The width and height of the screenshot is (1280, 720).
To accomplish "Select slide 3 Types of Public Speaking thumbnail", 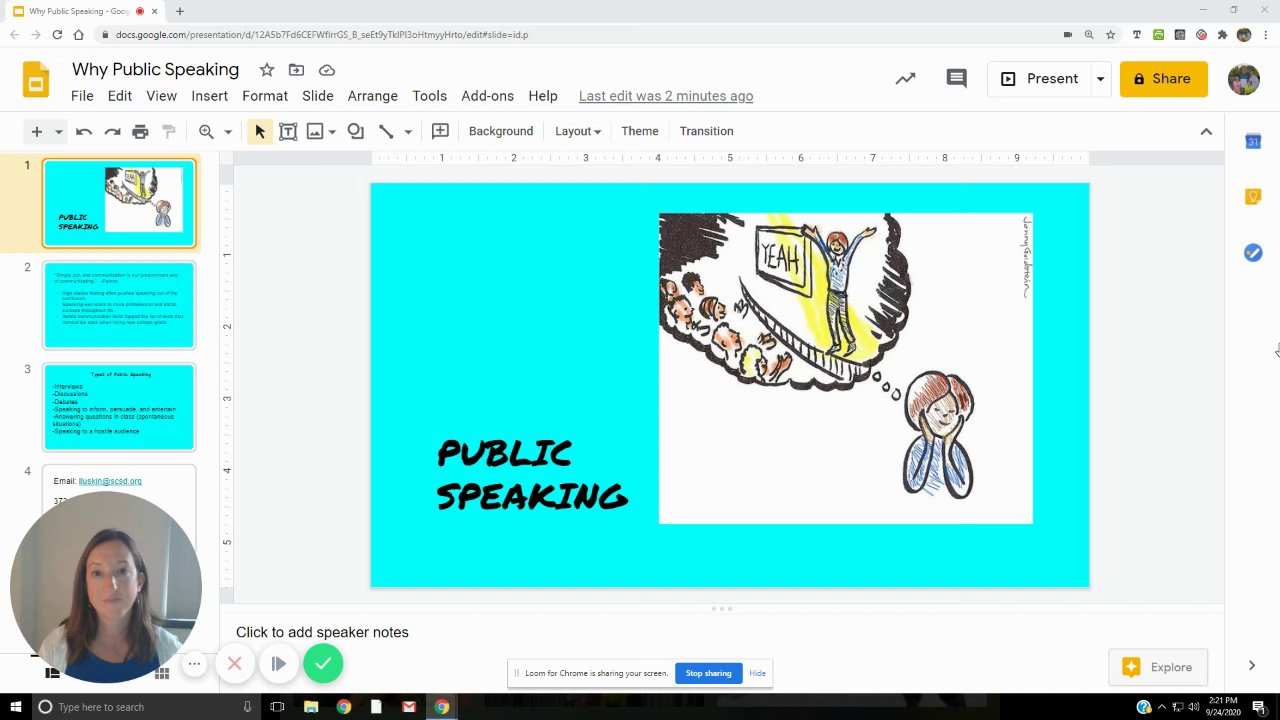I will [119, 407].
